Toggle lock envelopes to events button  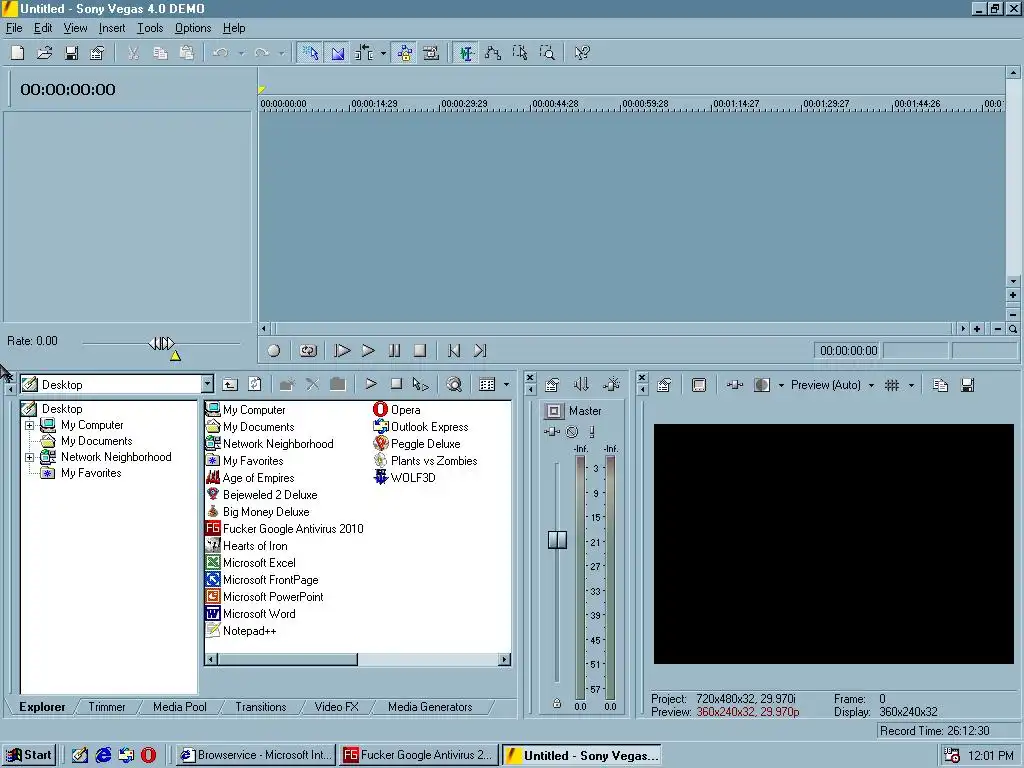405,53
